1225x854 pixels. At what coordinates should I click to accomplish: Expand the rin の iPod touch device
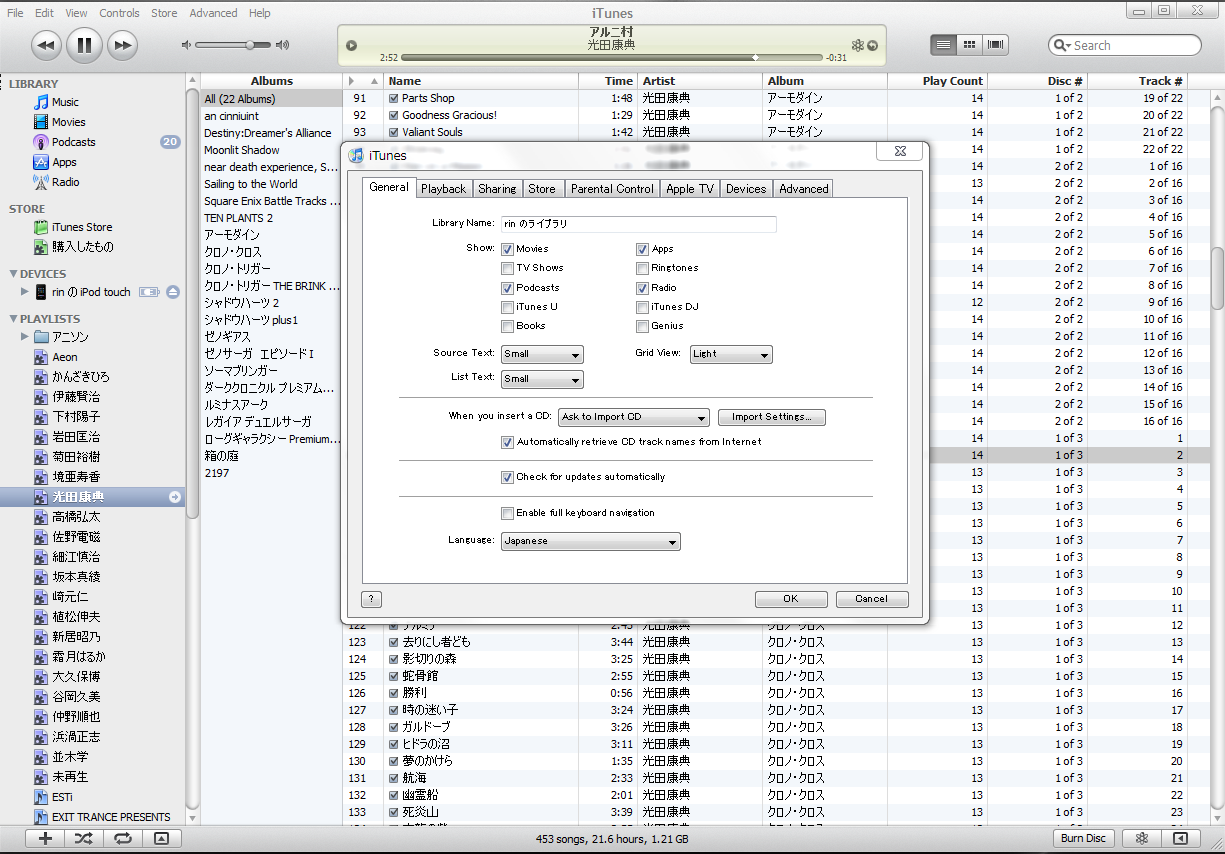click(25, 292)
